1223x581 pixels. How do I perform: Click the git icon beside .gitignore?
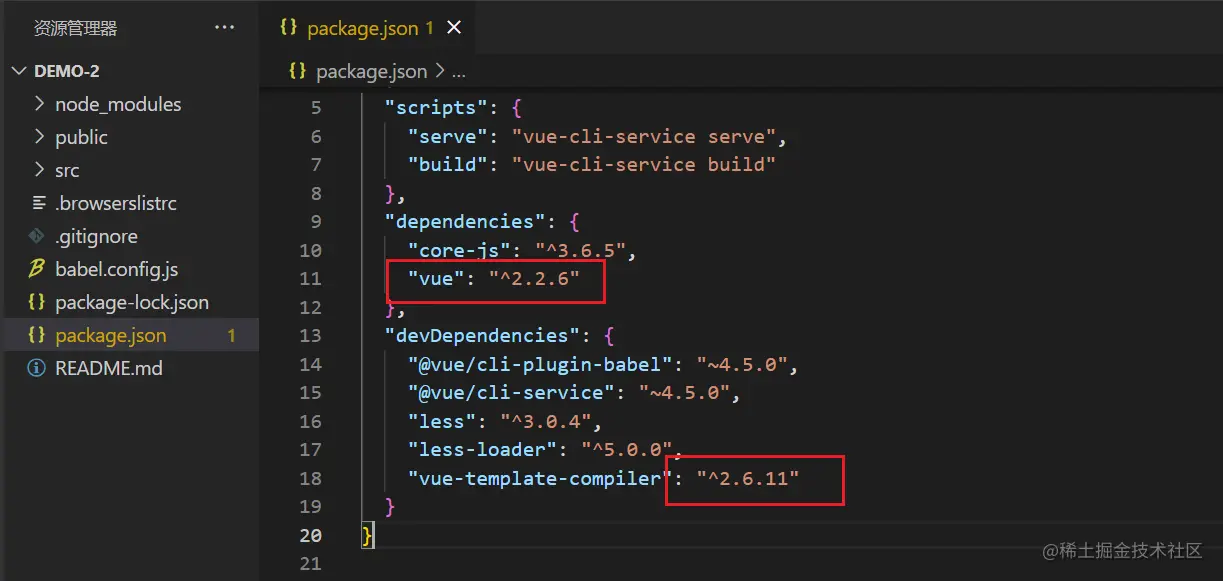[x=37, y=236]
